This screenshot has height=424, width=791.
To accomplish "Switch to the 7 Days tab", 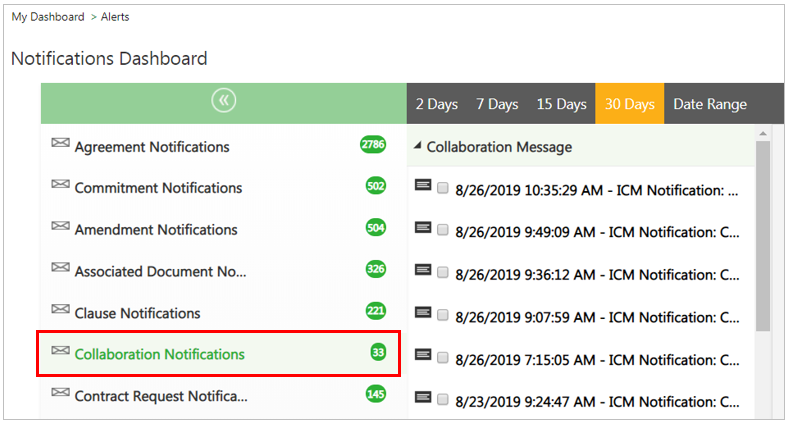I will pyautogui.click(x=497, y=104).
